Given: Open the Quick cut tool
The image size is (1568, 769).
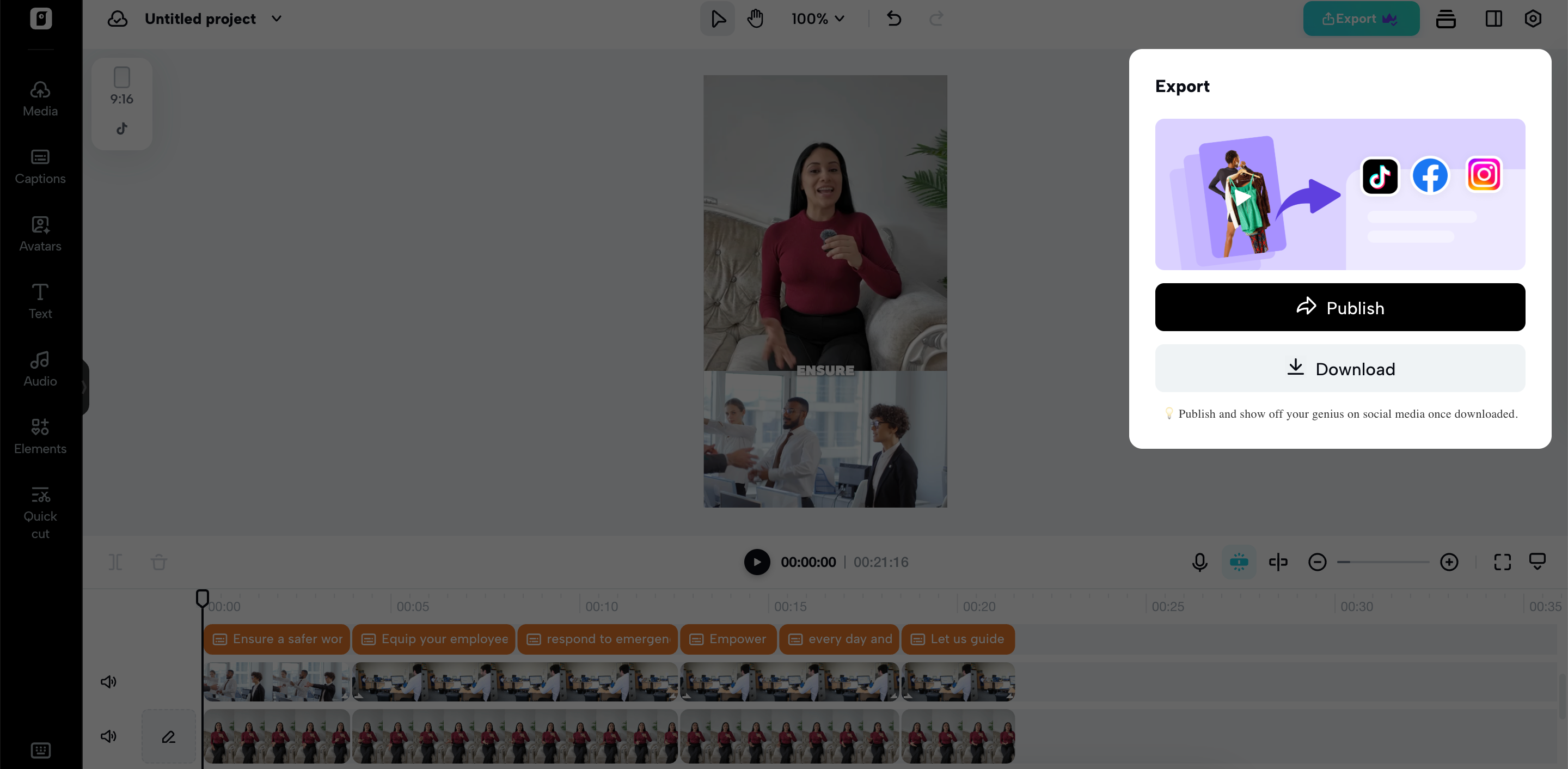Looking at the screenshot, I should (40, 510).
